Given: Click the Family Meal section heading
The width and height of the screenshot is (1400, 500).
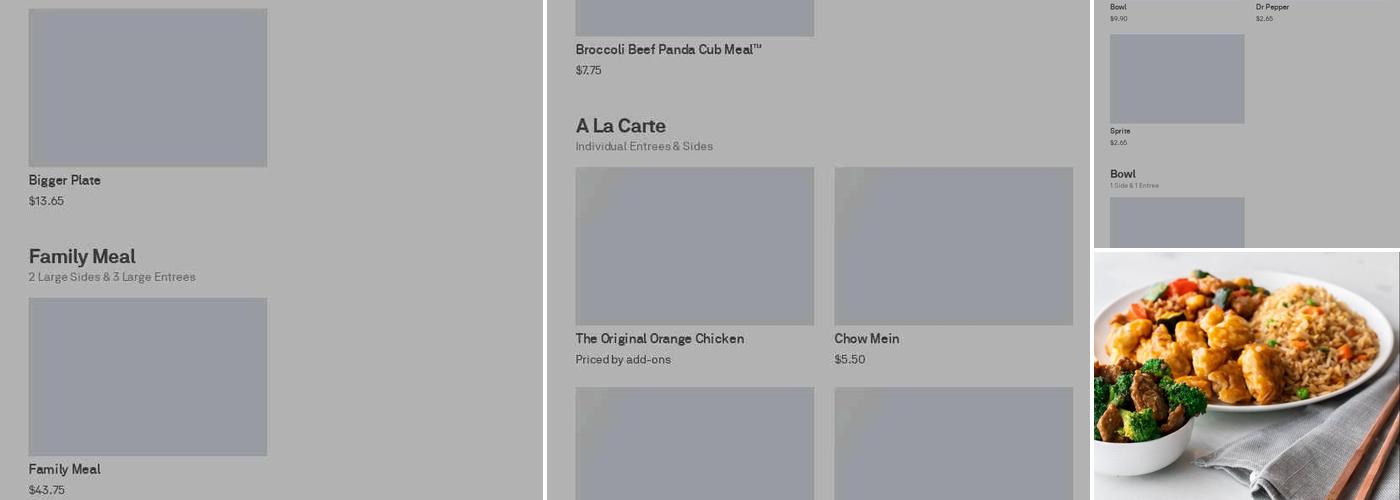Looking at the screenshot, I should pos(82,257).
